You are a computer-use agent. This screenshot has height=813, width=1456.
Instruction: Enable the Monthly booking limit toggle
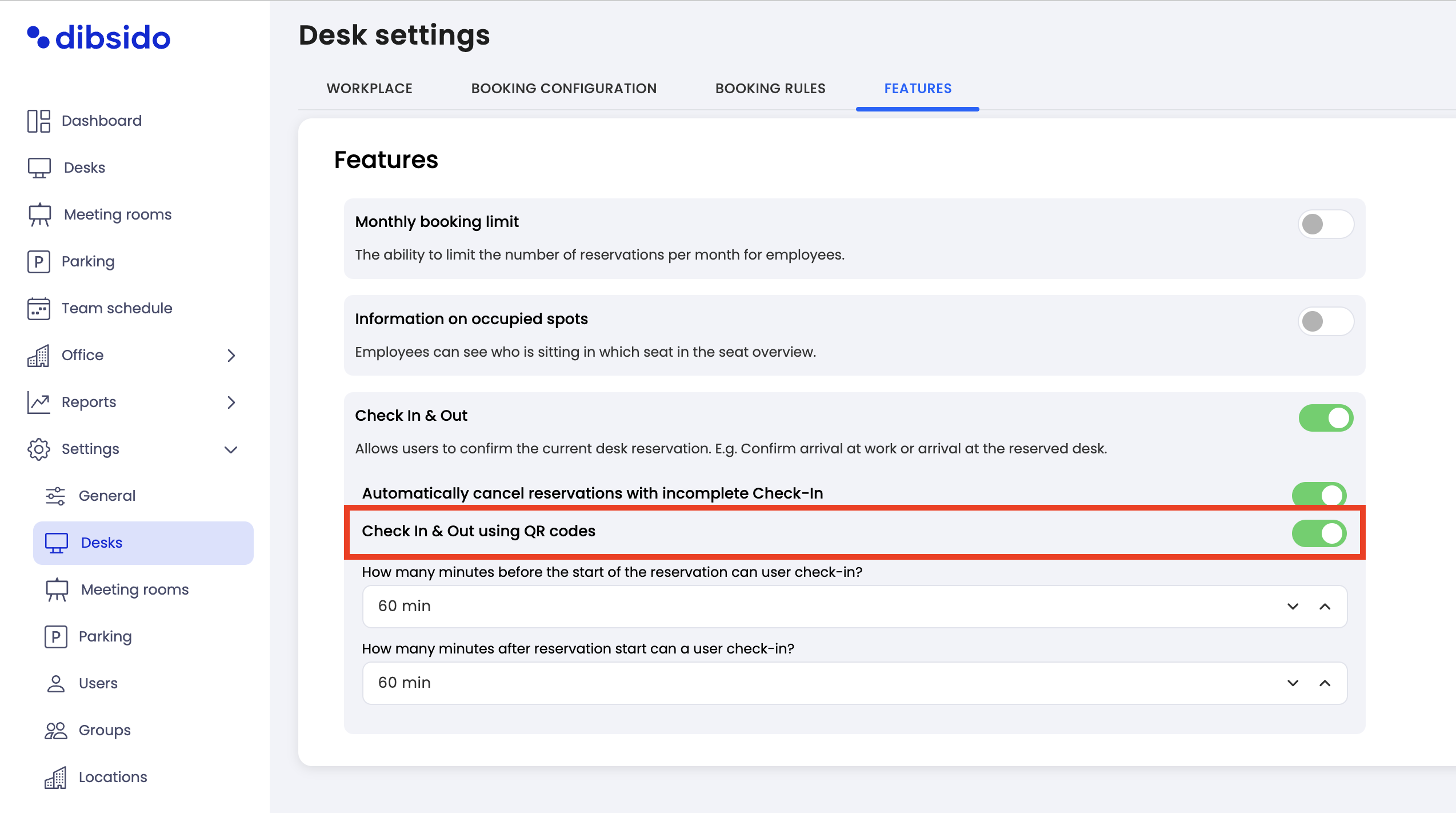pos(1326,224)
